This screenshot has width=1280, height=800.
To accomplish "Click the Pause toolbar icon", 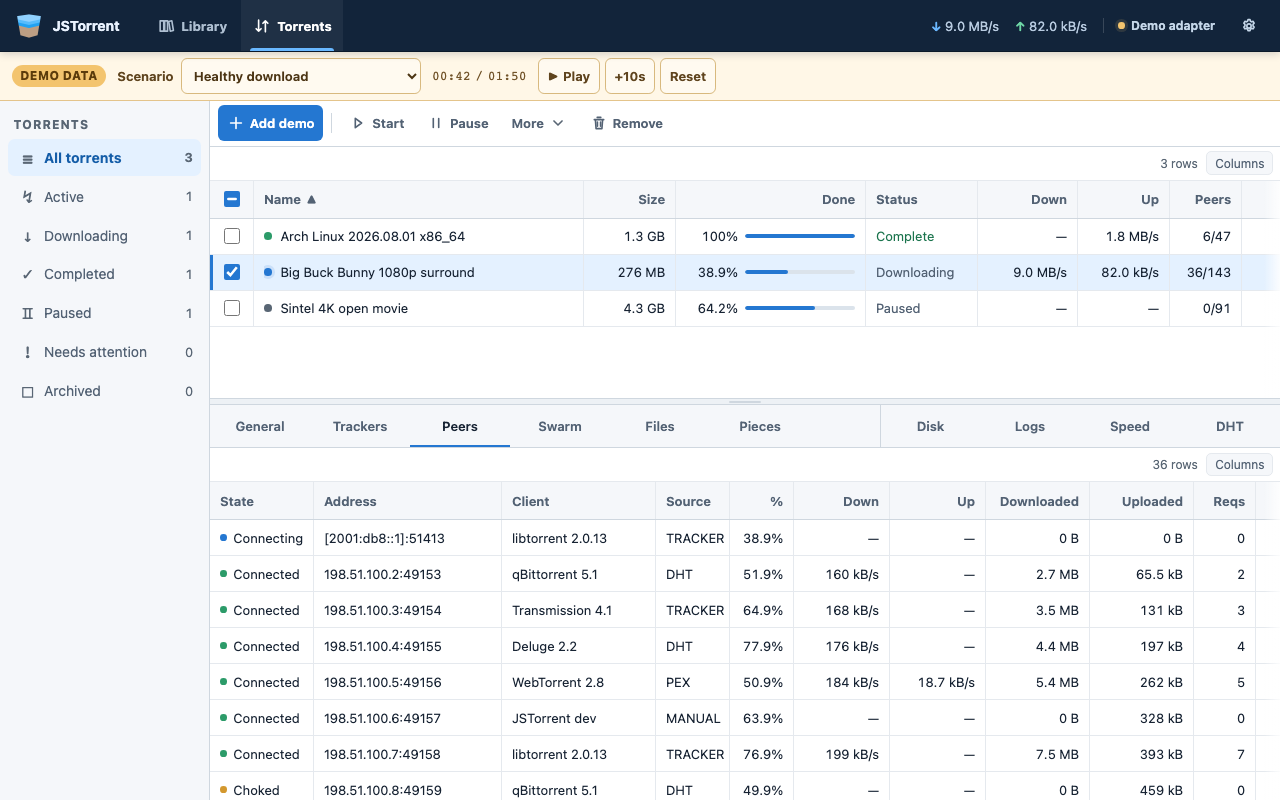I will 436,124.
